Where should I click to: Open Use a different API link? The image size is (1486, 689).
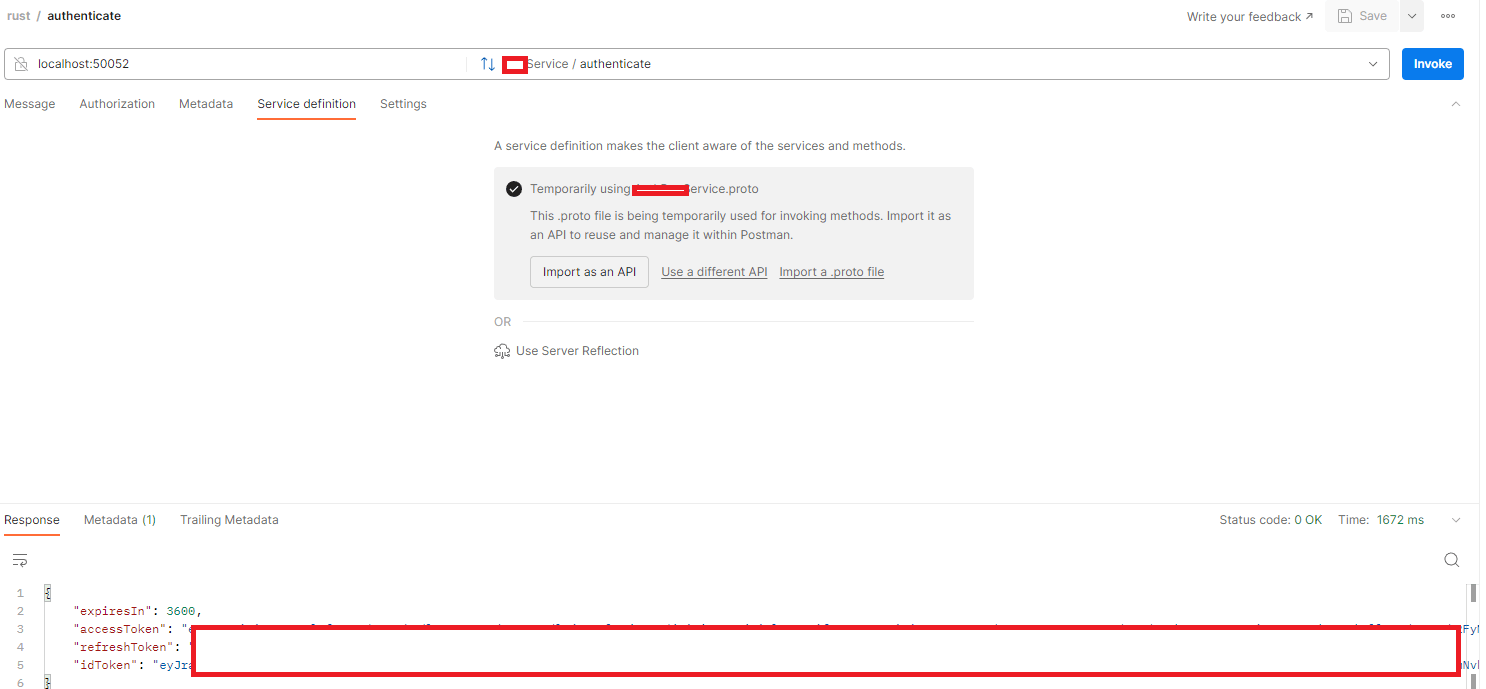[714, 272]
